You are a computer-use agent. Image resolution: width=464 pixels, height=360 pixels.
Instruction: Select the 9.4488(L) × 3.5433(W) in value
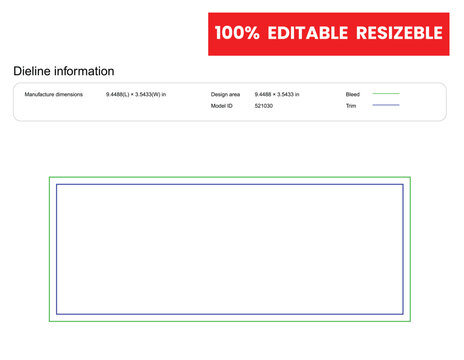click(x=136, y=94)
